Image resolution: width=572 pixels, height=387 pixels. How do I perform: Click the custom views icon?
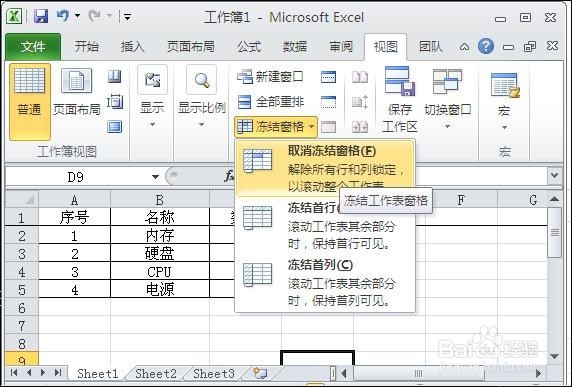[x=115, y=102]
